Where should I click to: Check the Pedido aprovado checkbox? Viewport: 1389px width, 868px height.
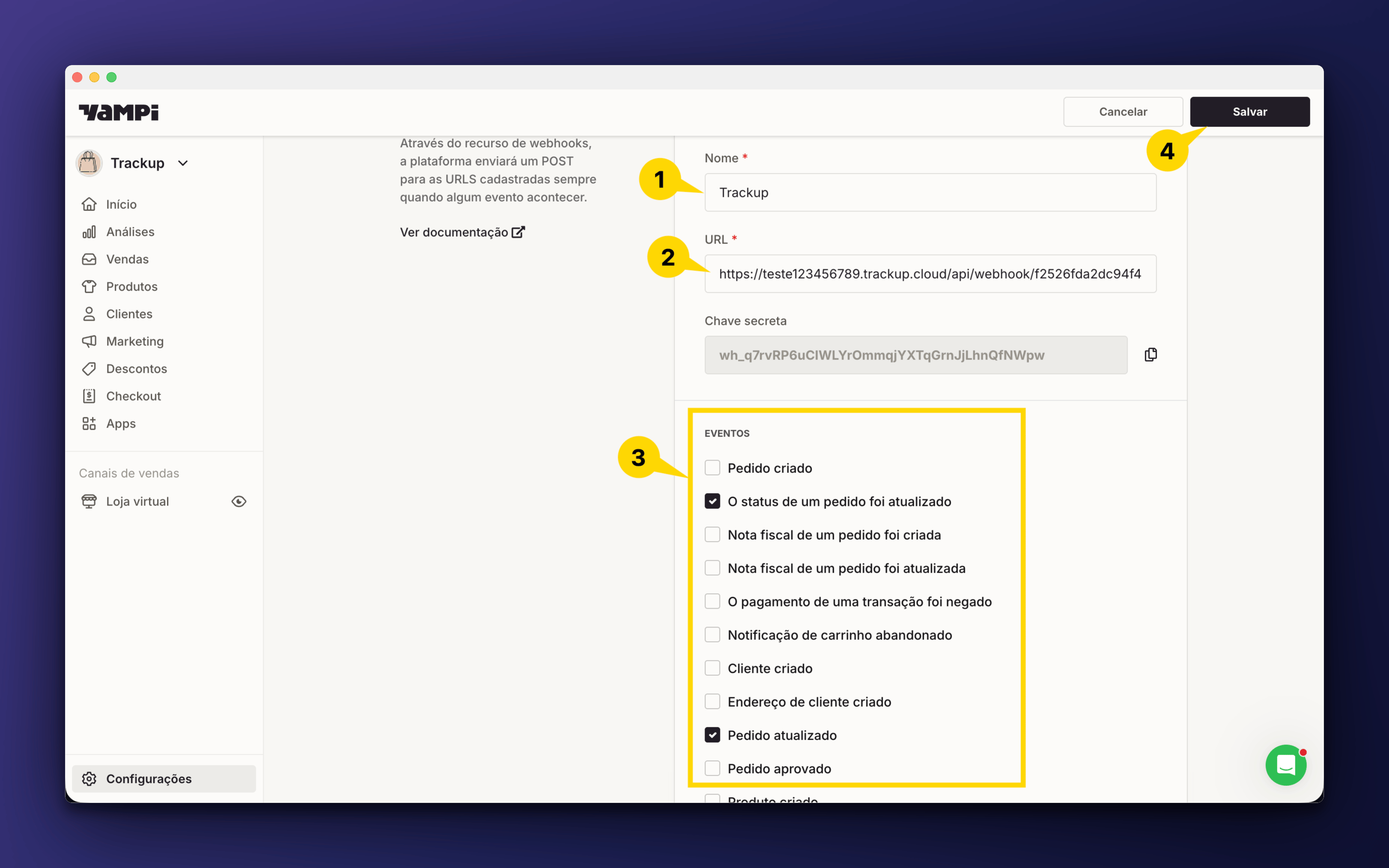click(712, 769)
